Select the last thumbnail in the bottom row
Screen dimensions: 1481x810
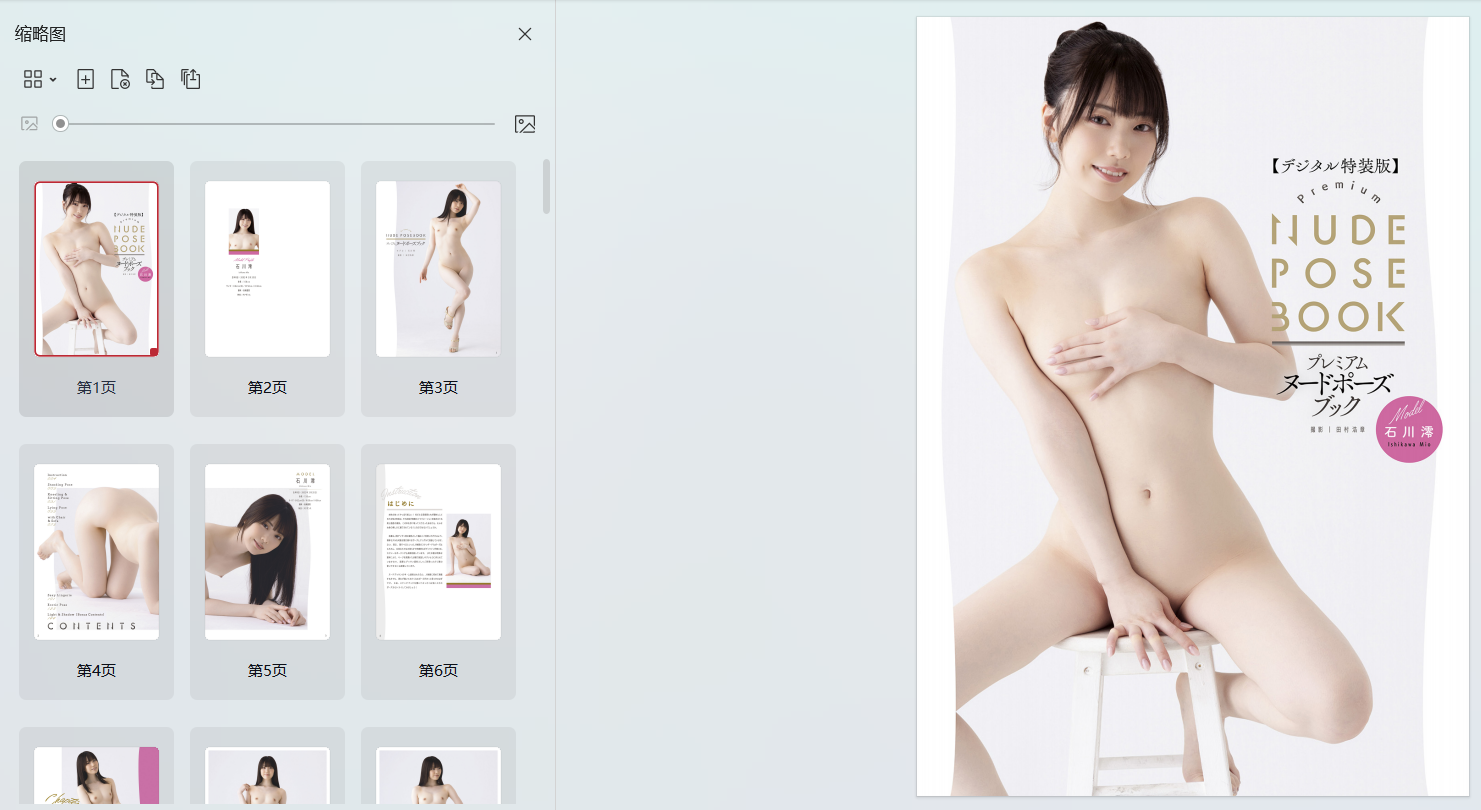tap(438, 776)
